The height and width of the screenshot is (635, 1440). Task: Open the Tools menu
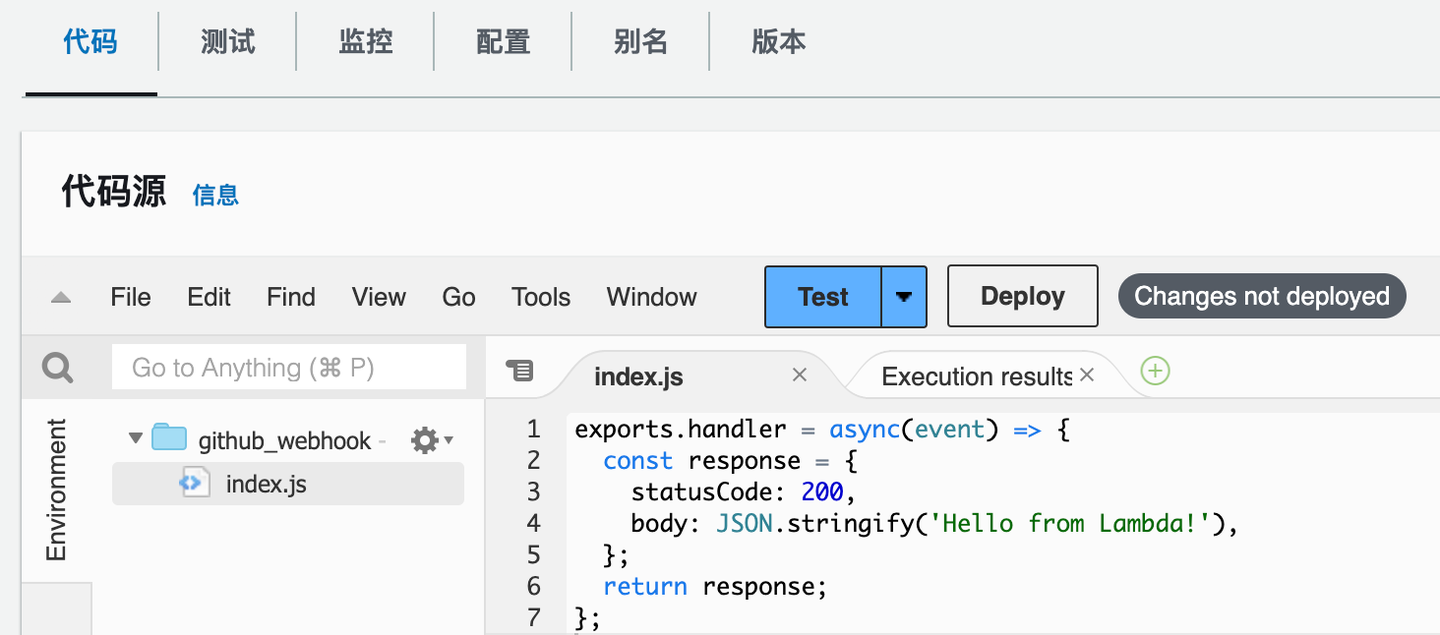[x=541, y=297]
